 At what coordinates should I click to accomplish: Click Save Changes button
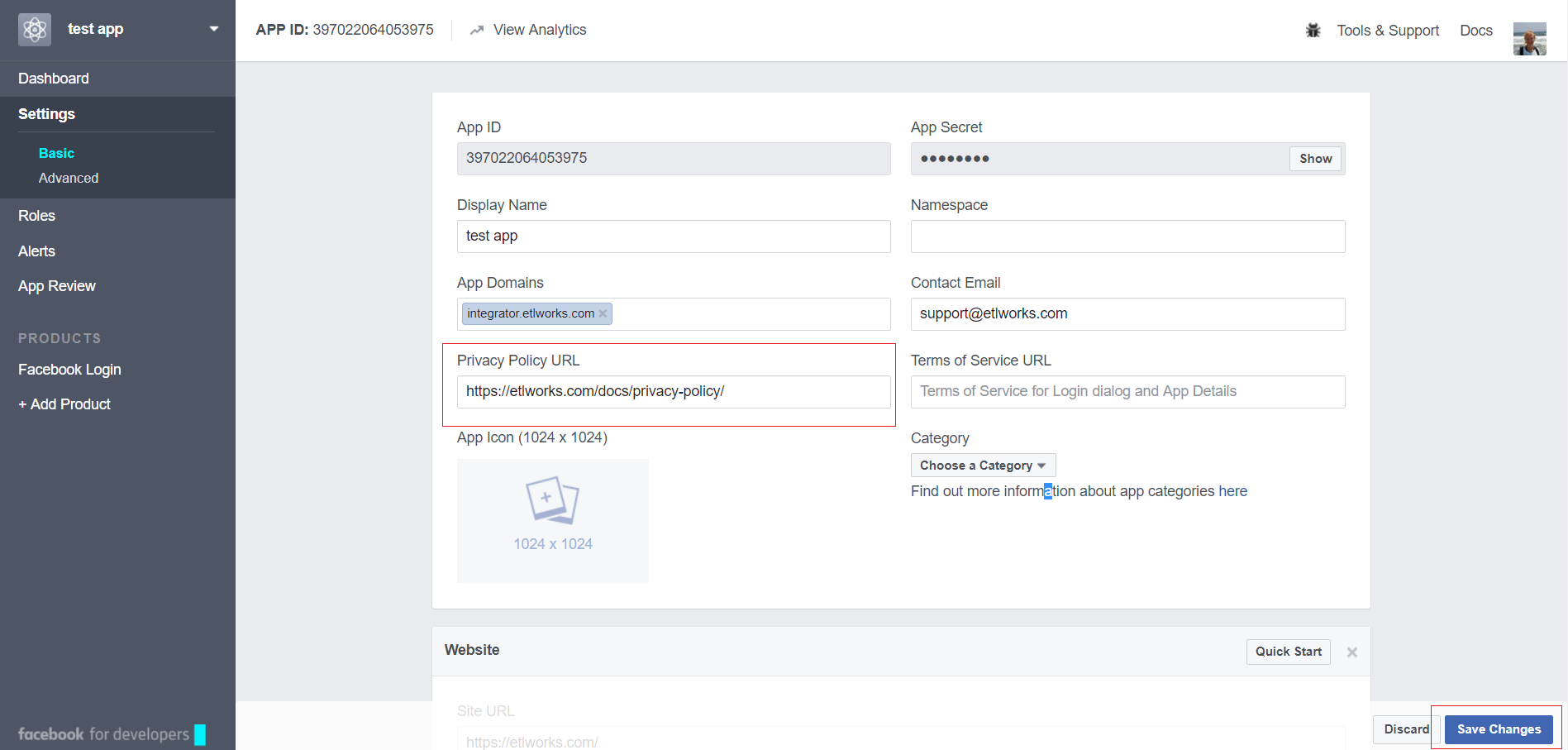[1499, 729]
